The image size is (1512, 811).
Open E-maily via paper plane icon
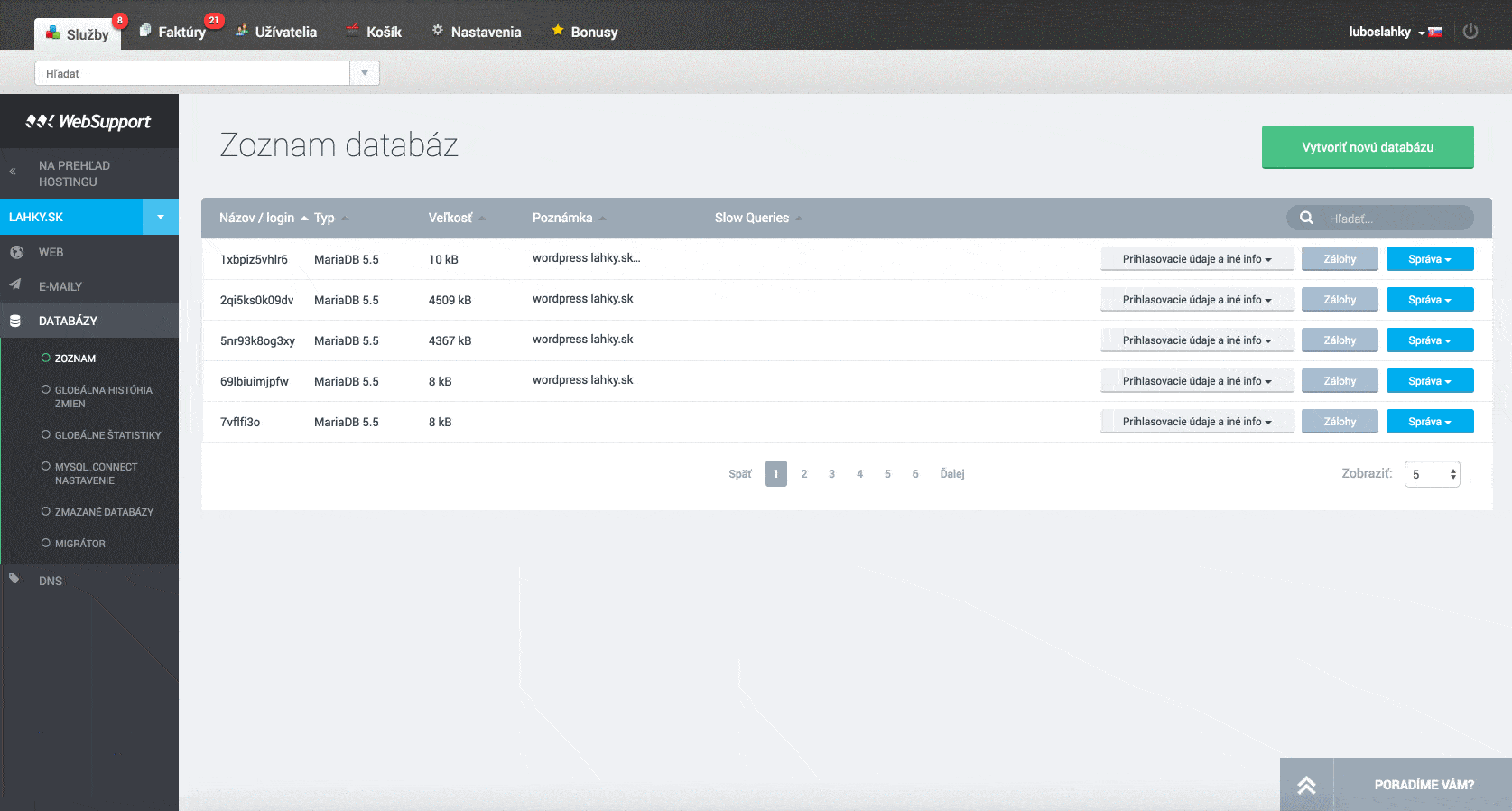[15, 285]
